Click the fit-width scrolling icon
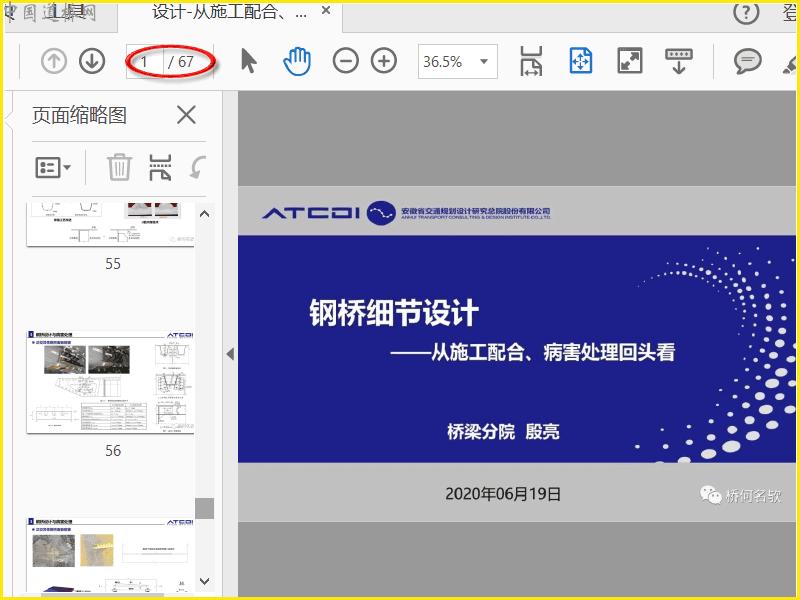800x600 pixels. coord(531,61)
